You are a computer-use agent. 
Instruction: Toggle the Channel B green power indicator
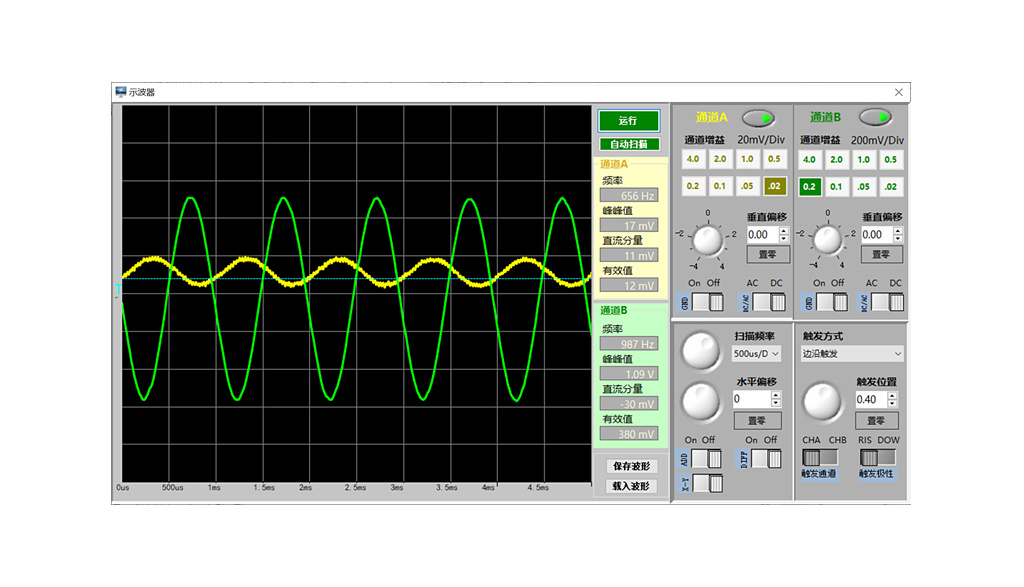tap(875, 117)
